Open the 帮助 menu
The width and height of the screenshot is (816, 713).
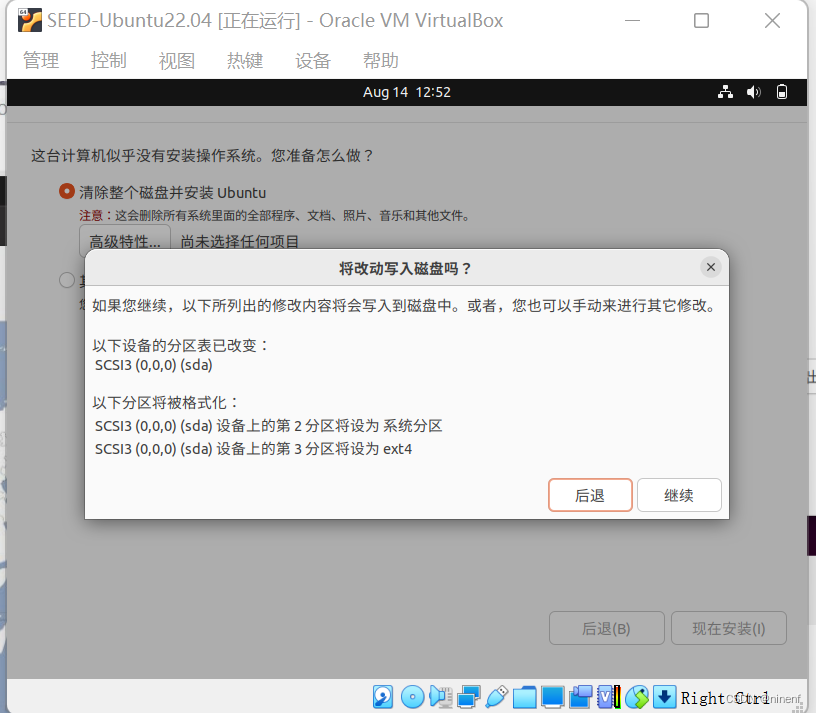click(x=381, y=60)
